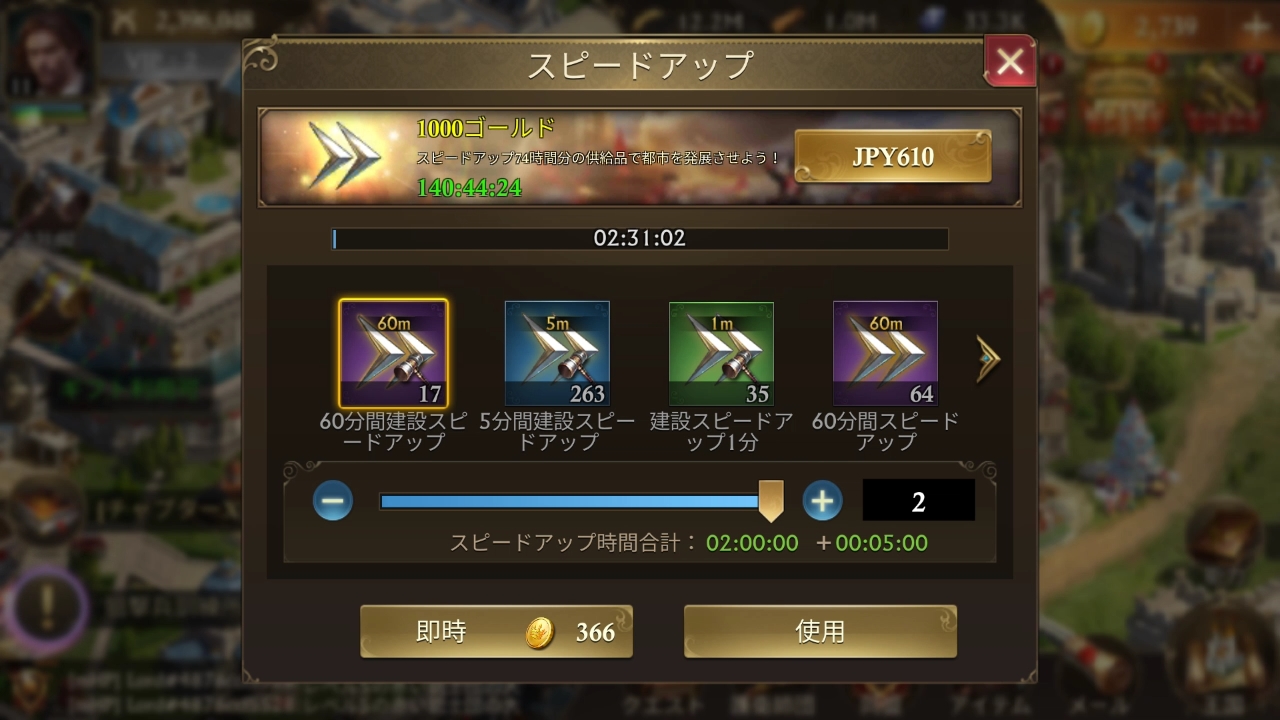The image size is (1280, 720).
Task: Close the スピードアップ dialog
Action: [1010, 62]
